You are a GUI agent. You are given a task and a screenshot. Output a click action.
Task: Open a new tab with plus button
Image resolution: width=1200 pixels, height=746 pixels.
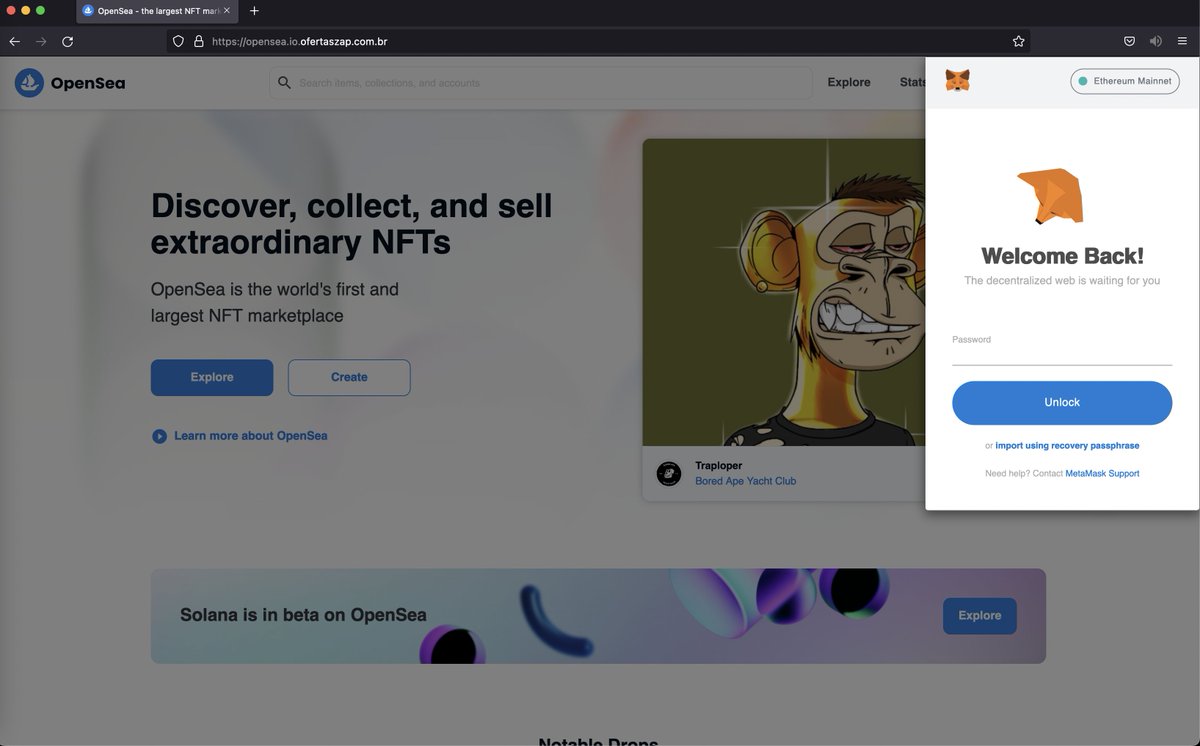[x=254, y=10]
